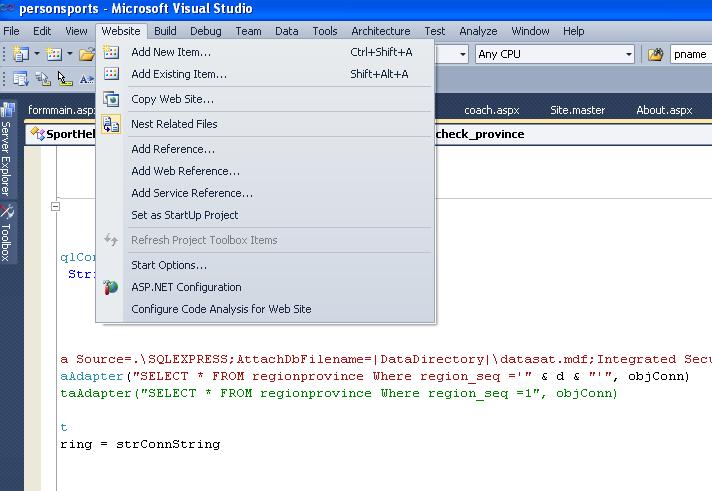This screenshot has height=491, width=712.
Task: Choose Add Existing Item... menu entry
Action: click(266, 74)
